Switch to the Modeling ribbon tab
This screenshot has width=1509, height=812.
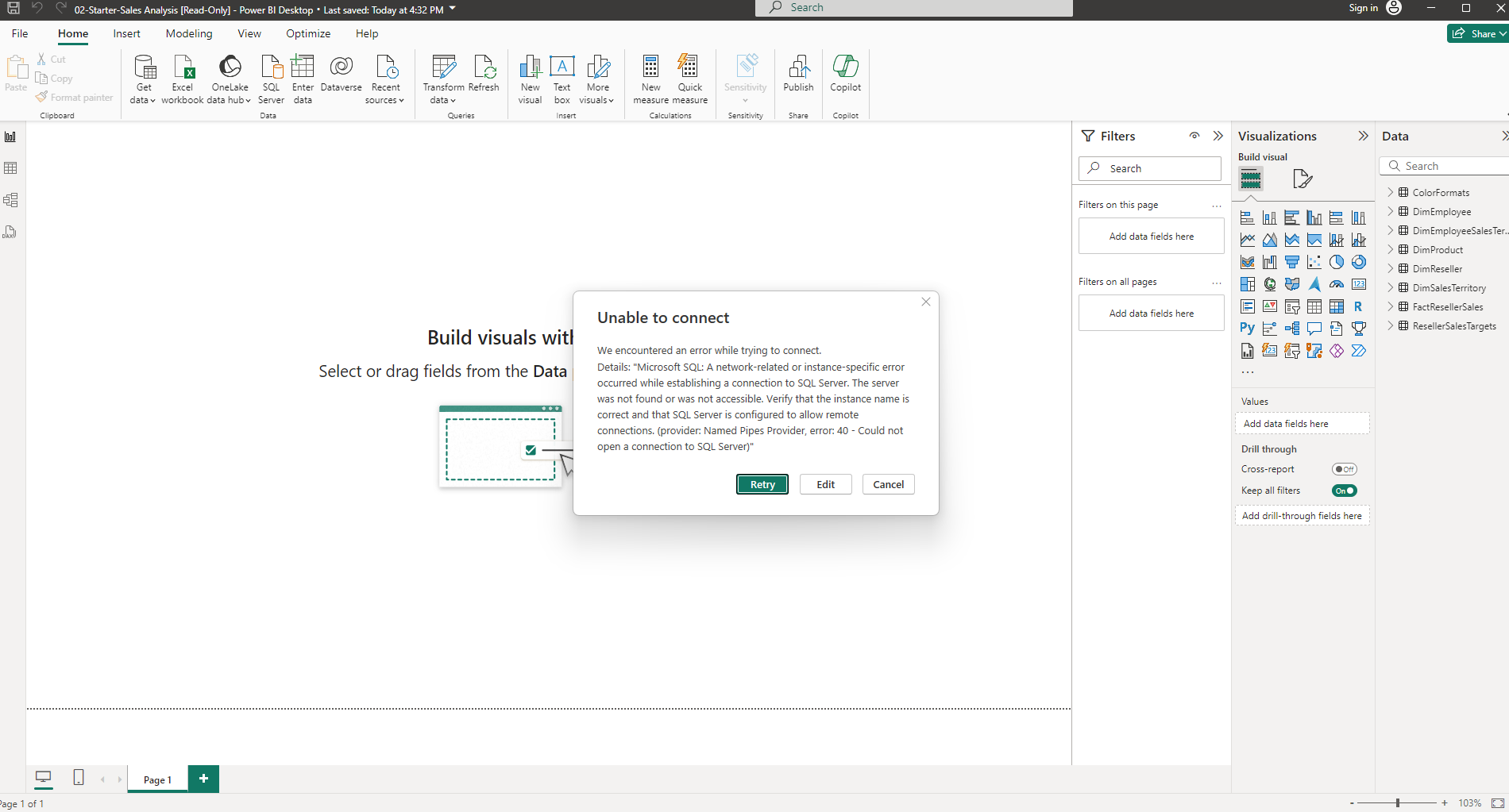click(x=189, y=33)
